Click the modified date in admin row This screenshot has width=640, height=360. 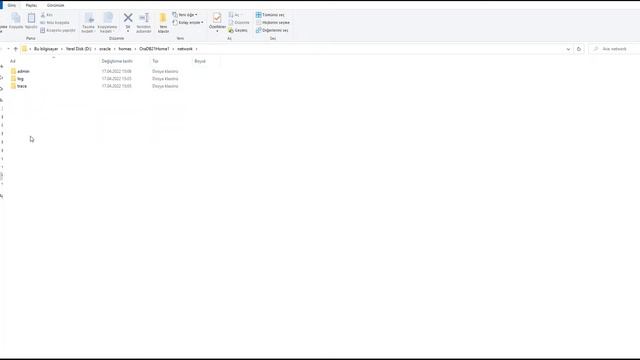(117, 71)
